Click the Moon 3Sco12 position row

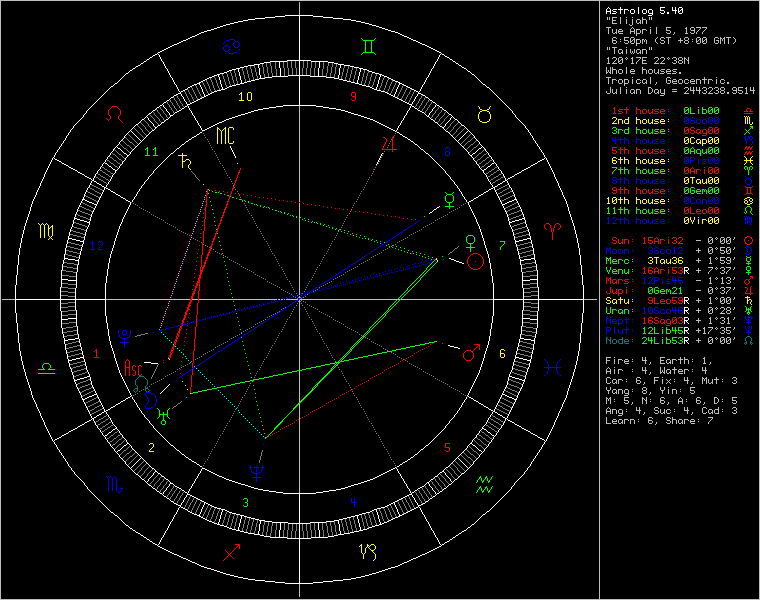point(679,251)
